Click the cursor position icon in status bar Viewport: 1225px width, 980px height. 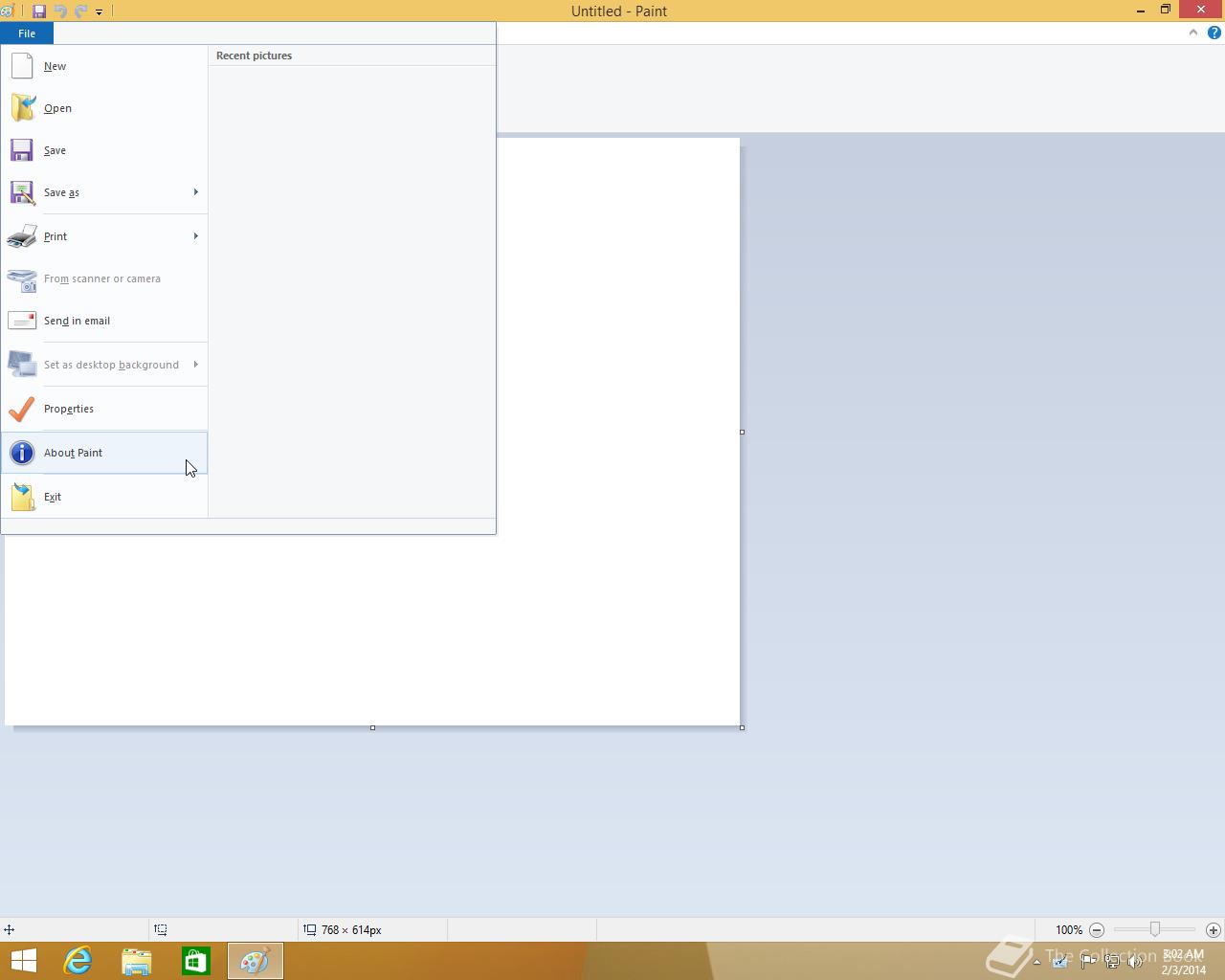[x=9, y=929]
